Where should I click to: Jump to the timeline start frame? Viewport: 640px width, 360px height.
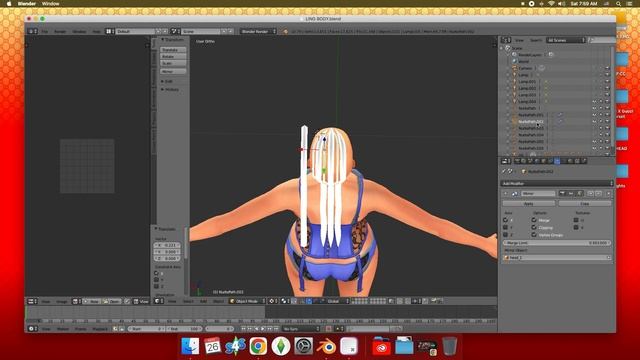pos(243,329)
